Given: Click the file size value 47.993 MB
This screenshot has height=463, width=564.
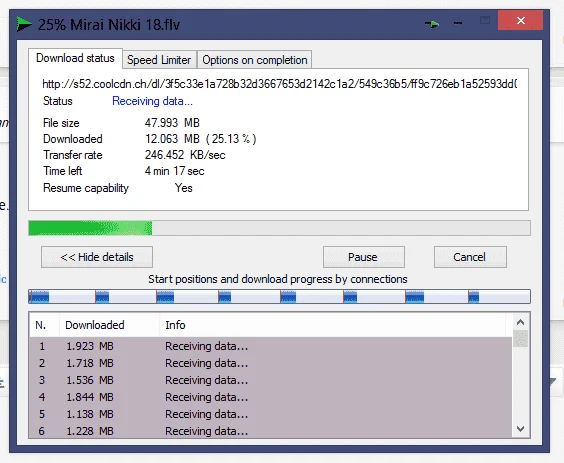Looking at the screenshot, I should coord(172,123).
